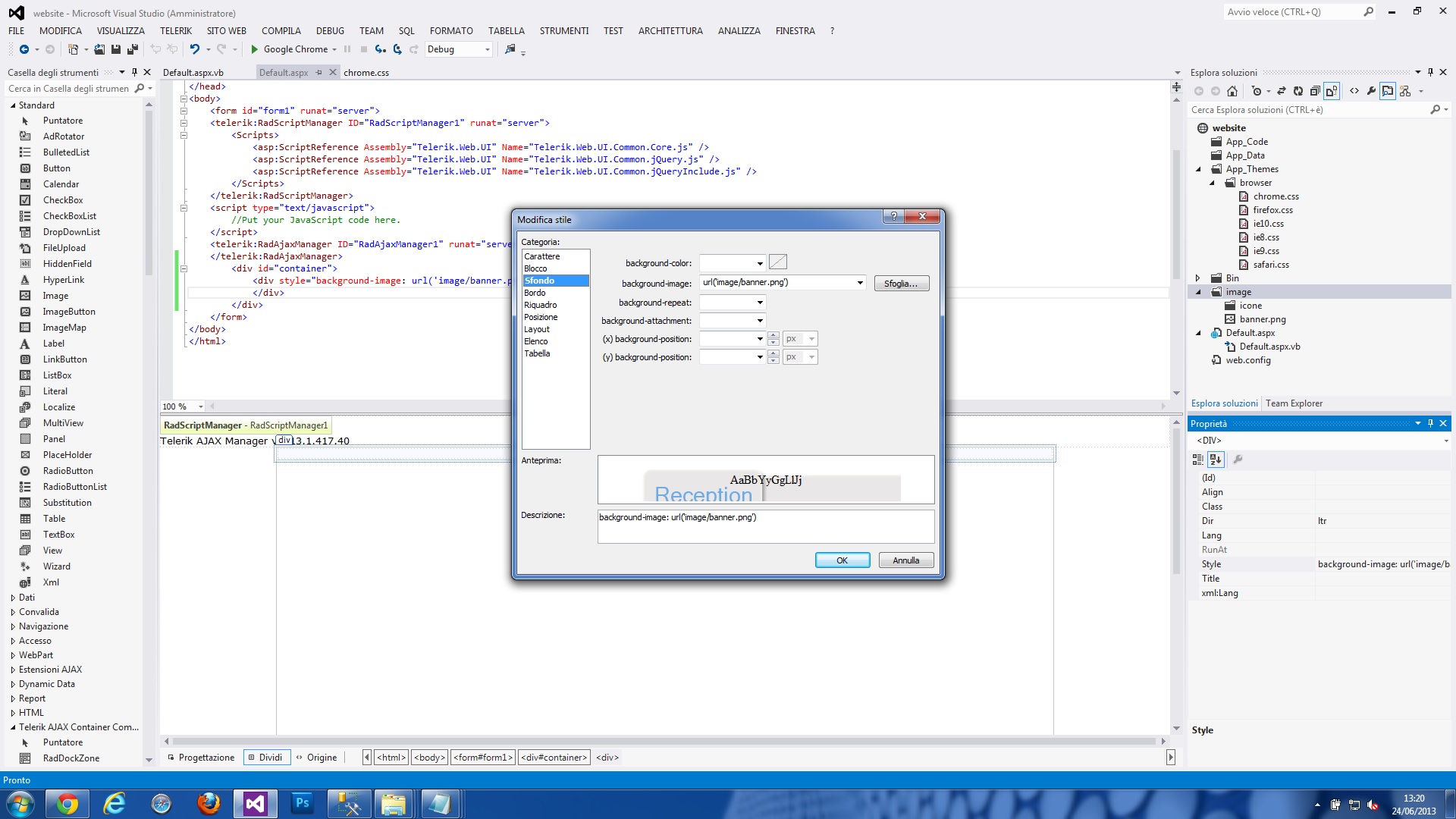Click the Sfoglia... button

click(x=901, y=284)
